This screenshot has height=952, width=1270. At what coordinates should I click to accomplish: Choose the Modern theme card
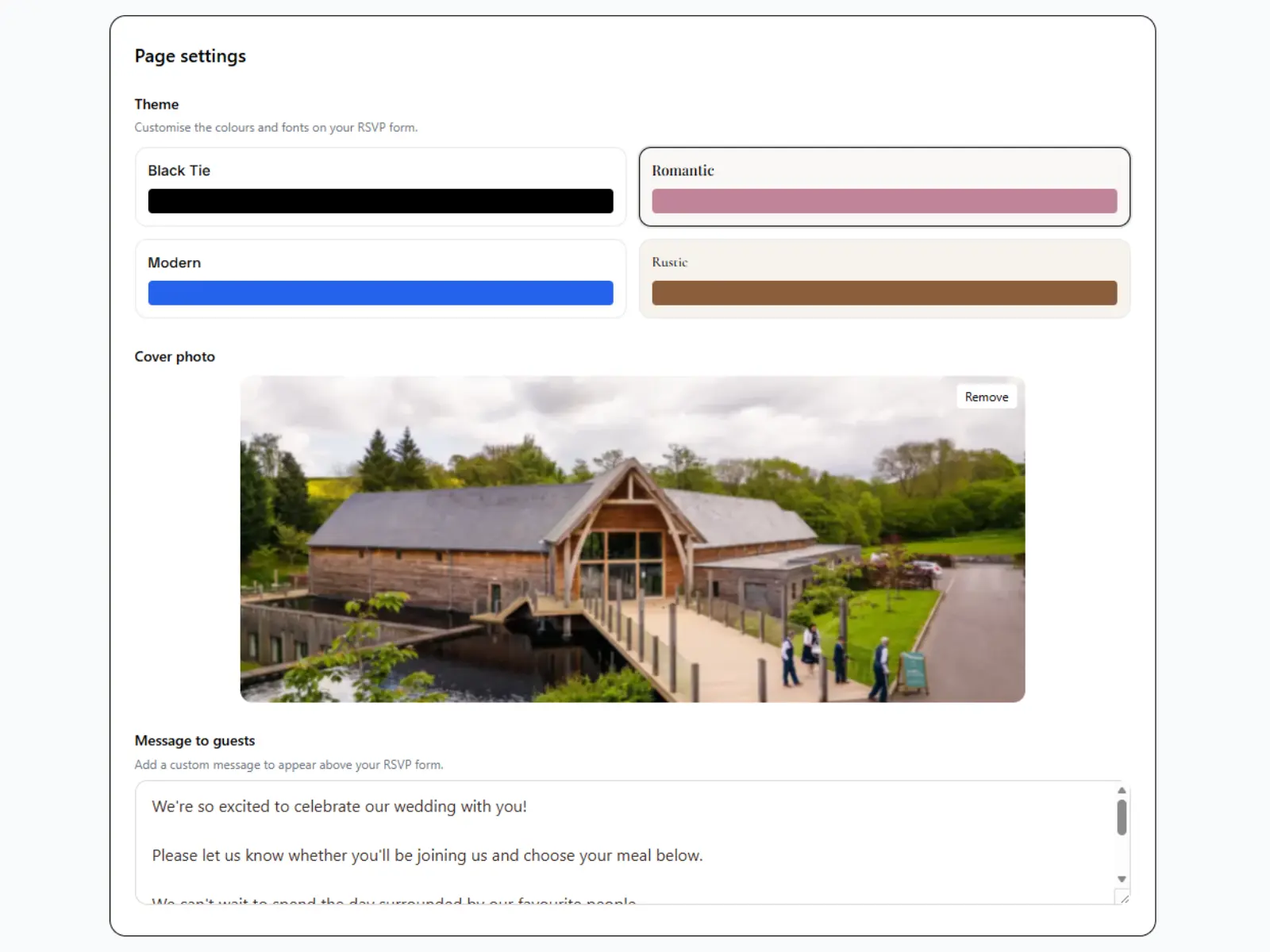[380, 278]
